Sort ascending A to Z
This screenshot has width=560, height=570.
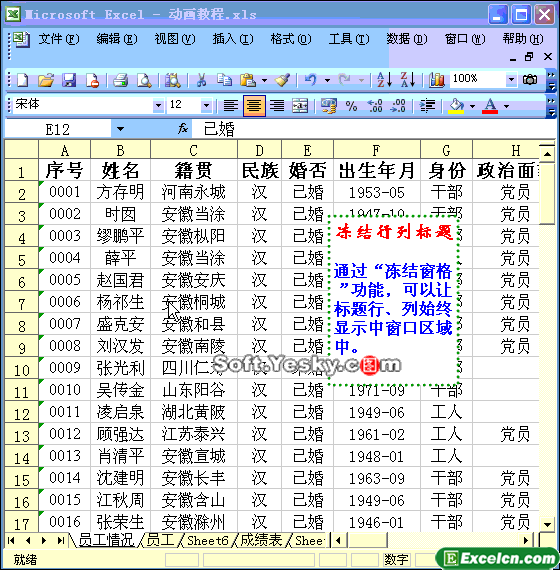click(x=384, y=80)
